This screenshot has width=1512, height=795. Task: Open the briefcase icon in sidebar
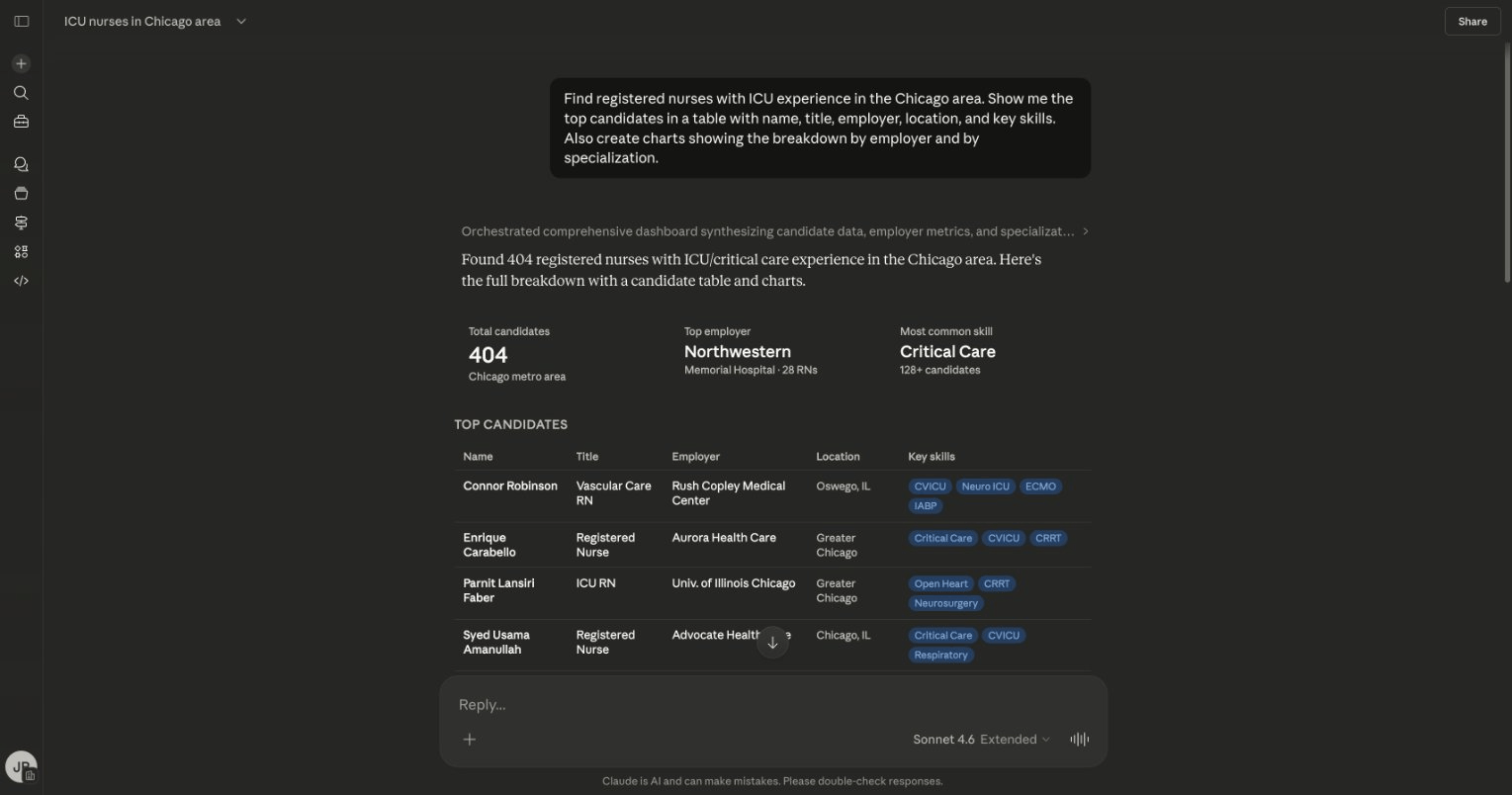coord(21,122)
